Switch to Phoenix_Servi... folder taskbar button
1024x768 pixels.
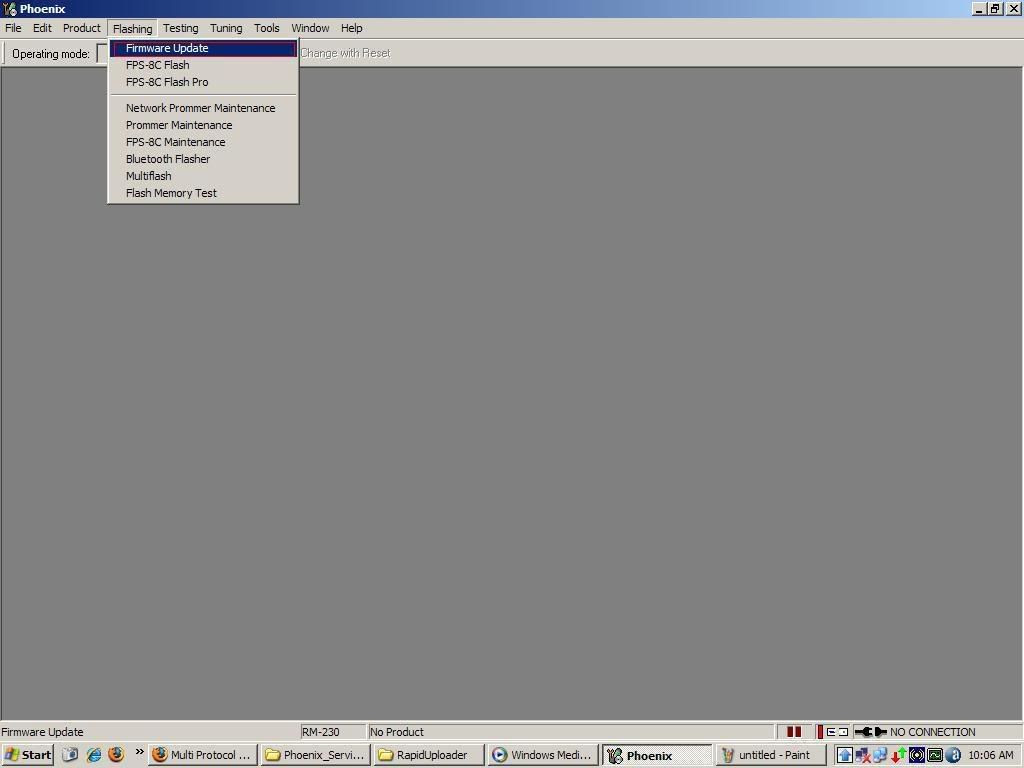click(x=316, y=755)
